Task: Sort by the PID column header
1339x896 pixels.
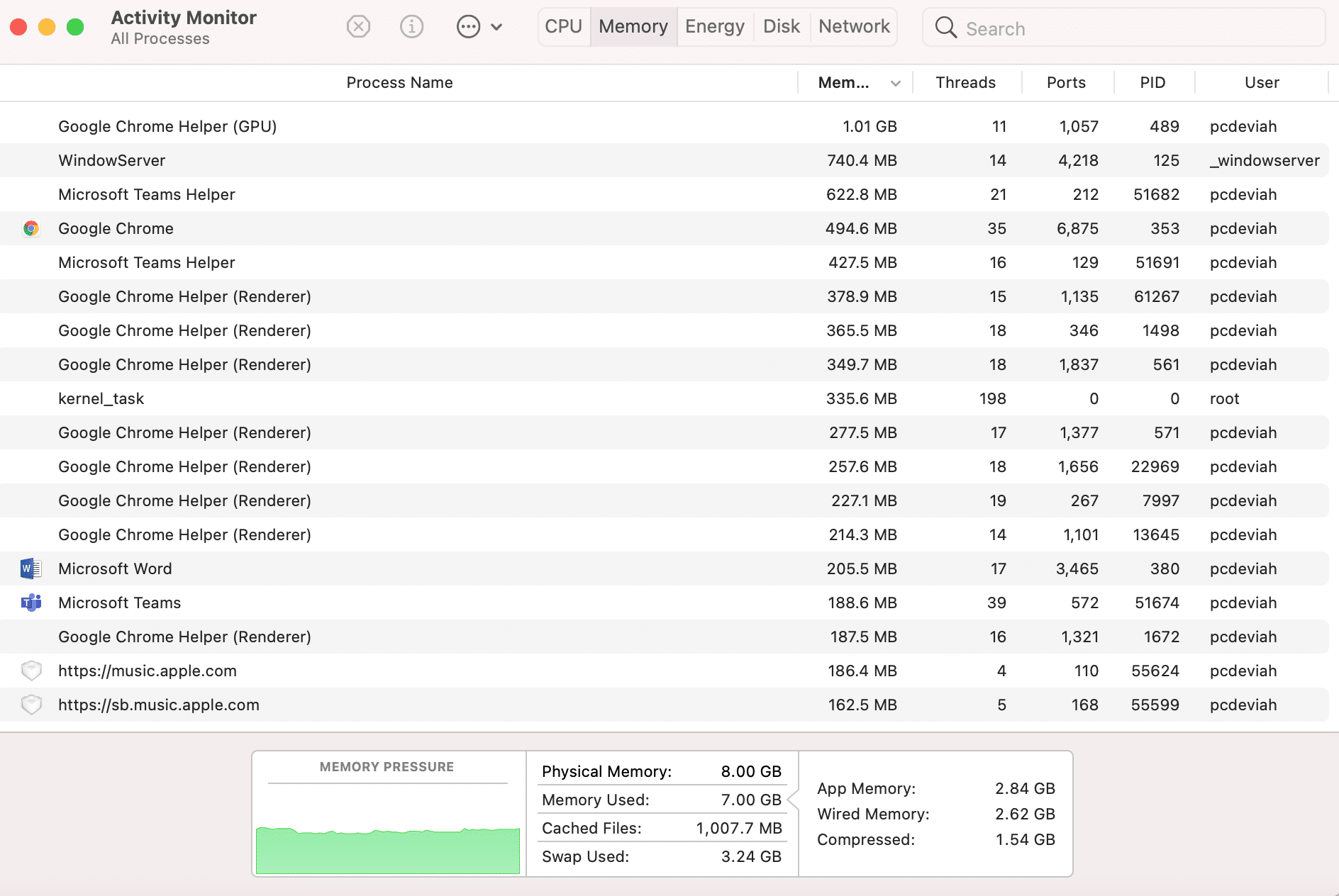Action: click(1152, 83)
